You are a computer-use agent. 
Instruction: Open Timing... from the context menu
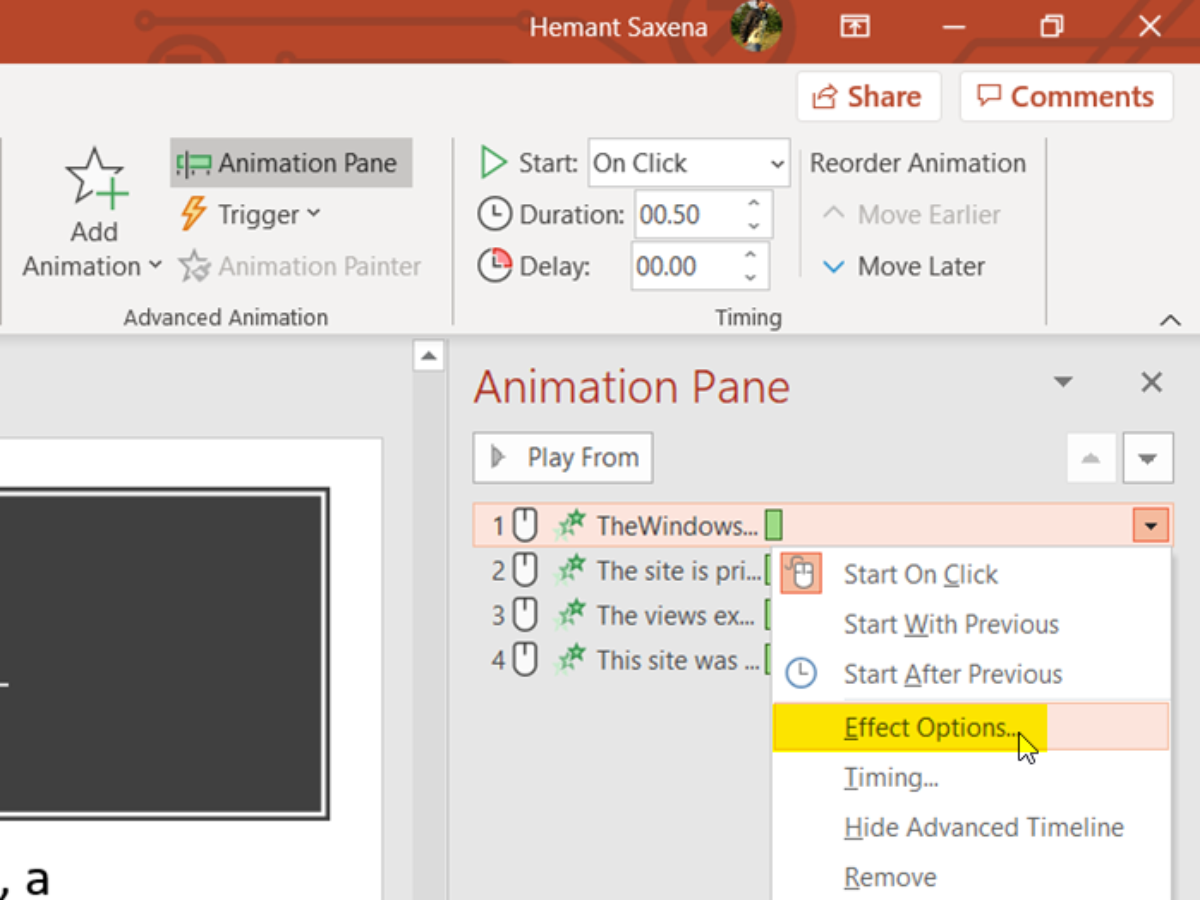click(x=970, y=778)
